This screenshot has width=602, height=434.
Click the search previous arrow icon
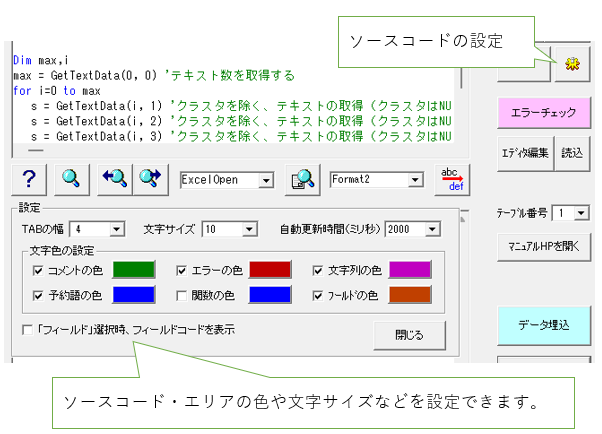pyautogui.click(x=114, y=179)
